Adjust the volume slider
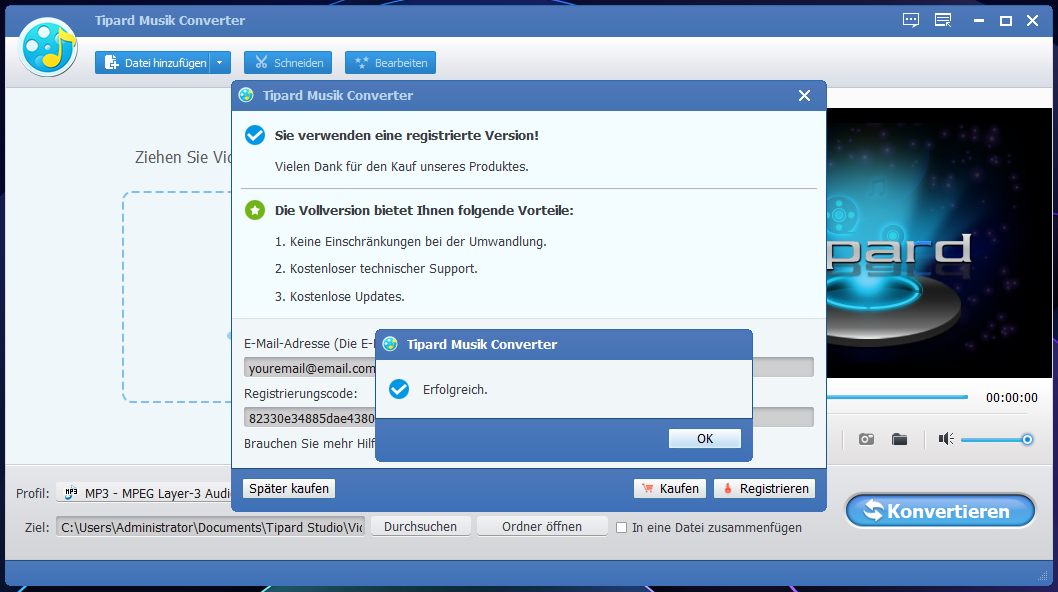 pos(996,440)
